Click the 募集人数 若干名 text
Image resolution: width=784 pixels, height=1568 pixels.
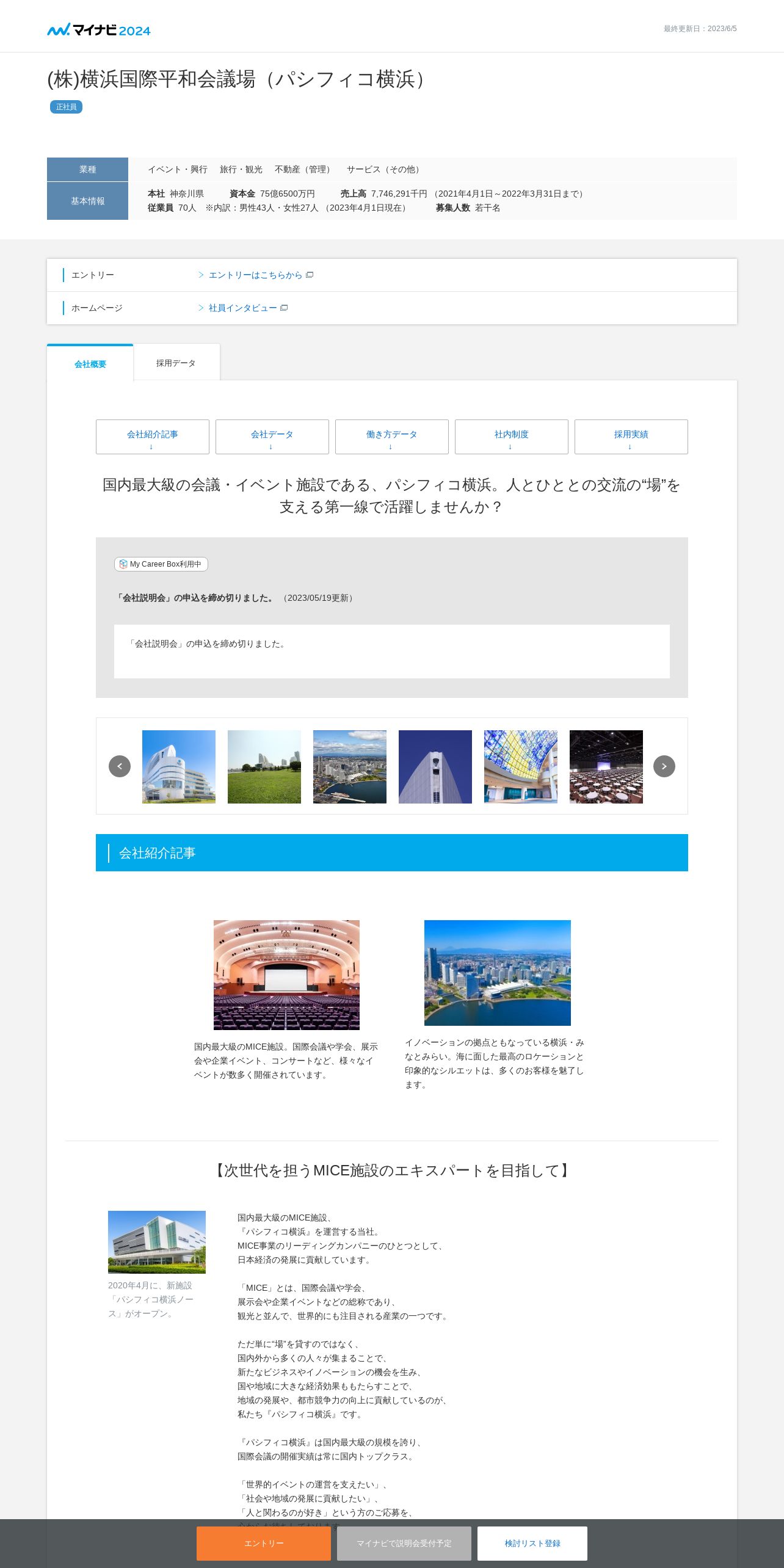pyautogui.click(x=468, y=208)
